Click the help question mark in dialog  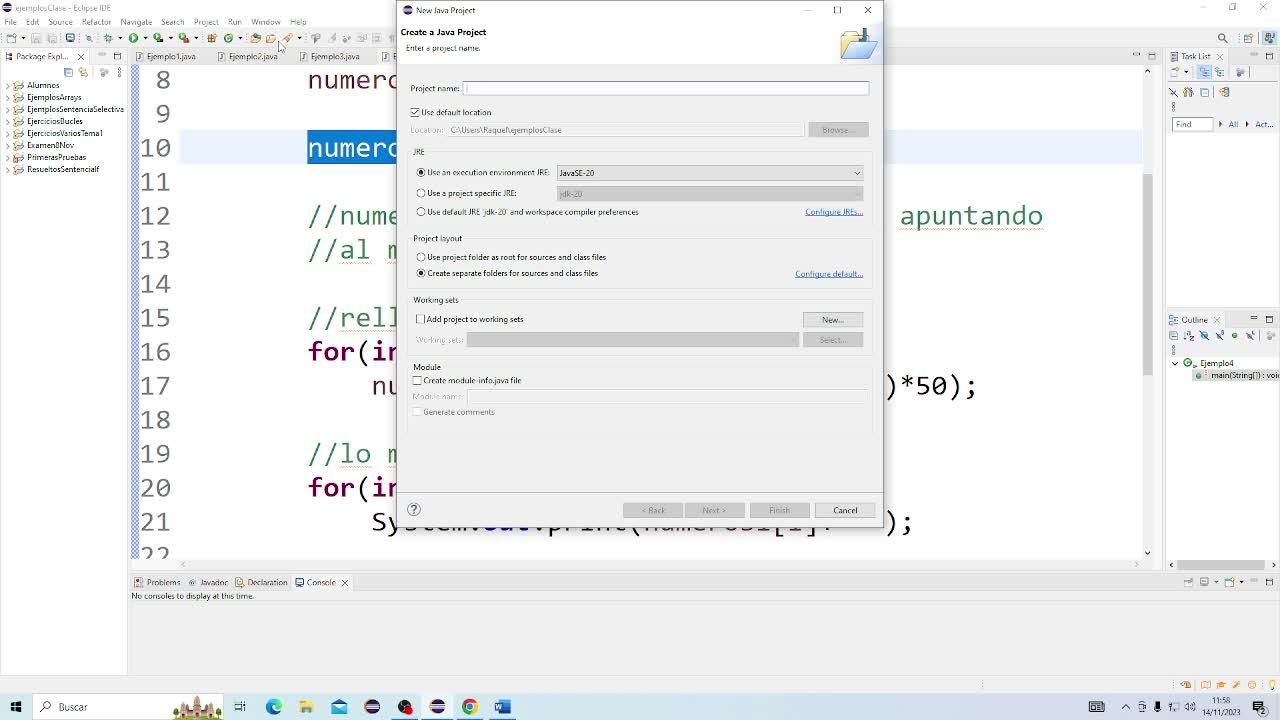pos(414,510)
